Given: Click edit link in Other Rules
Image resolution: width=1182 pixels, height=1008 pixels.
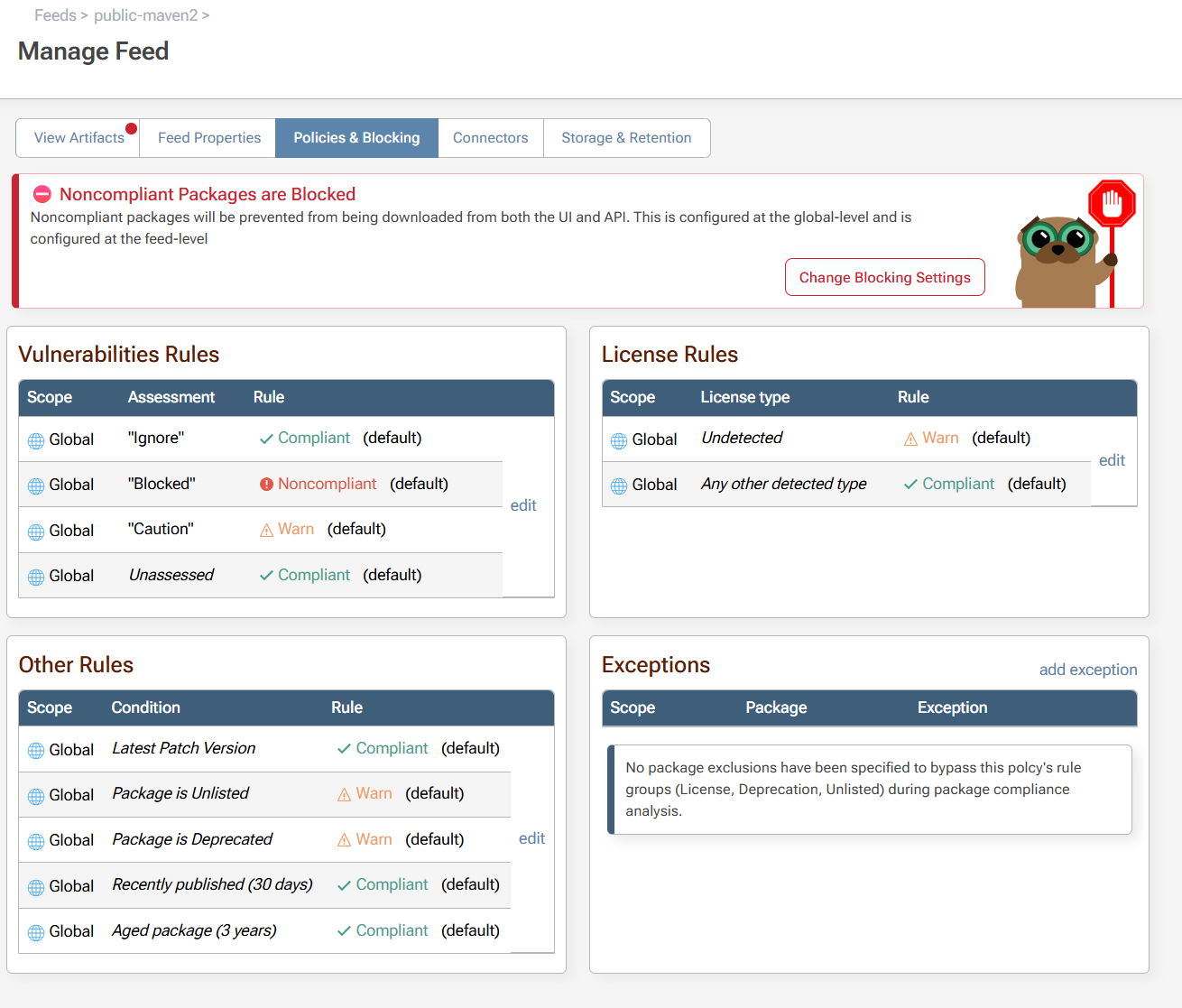Looking at the screenshot, I should point(531,838).
